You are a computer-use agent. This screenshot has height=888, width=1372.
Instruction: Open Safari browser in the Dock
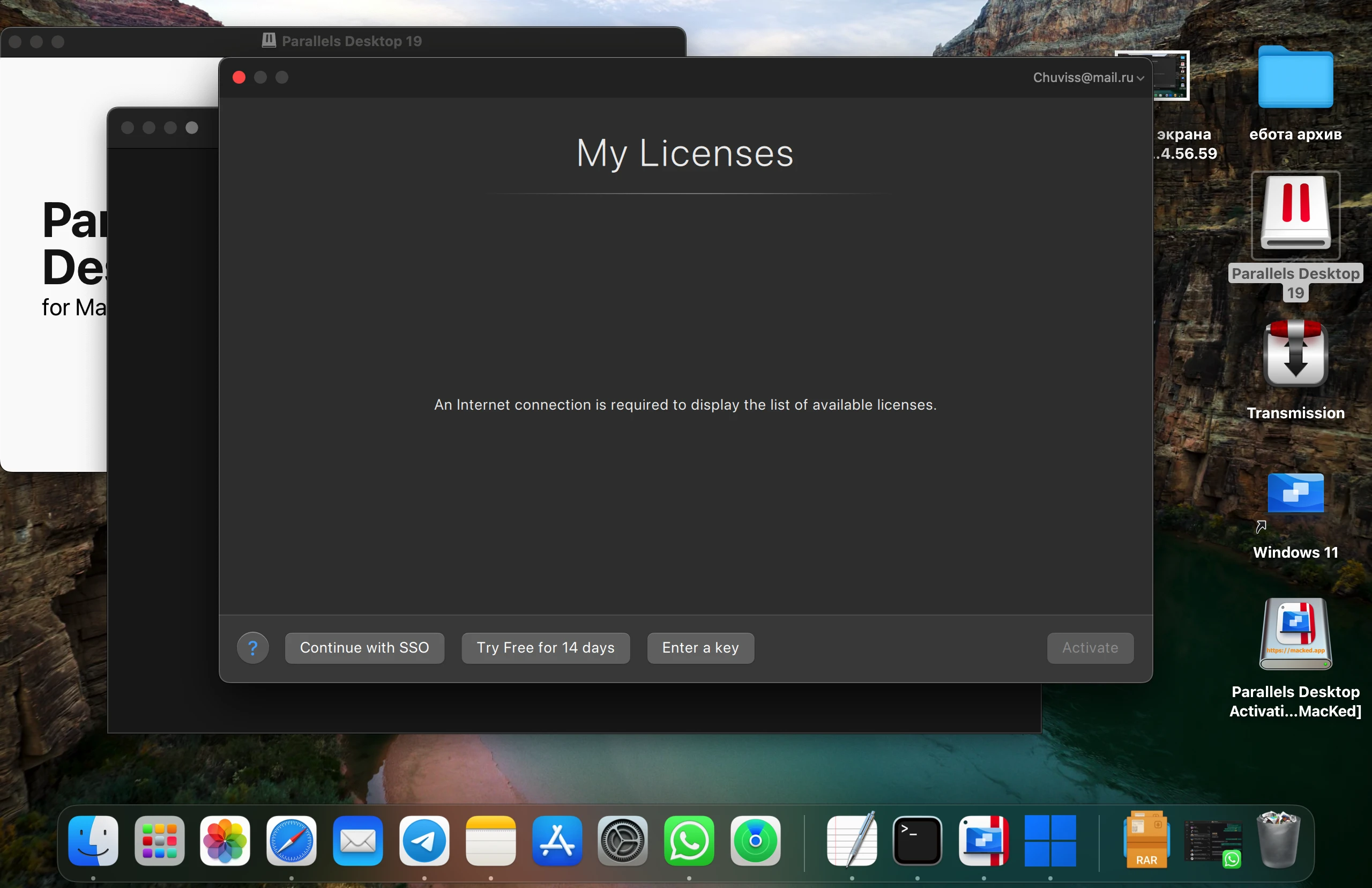point(292,840)
